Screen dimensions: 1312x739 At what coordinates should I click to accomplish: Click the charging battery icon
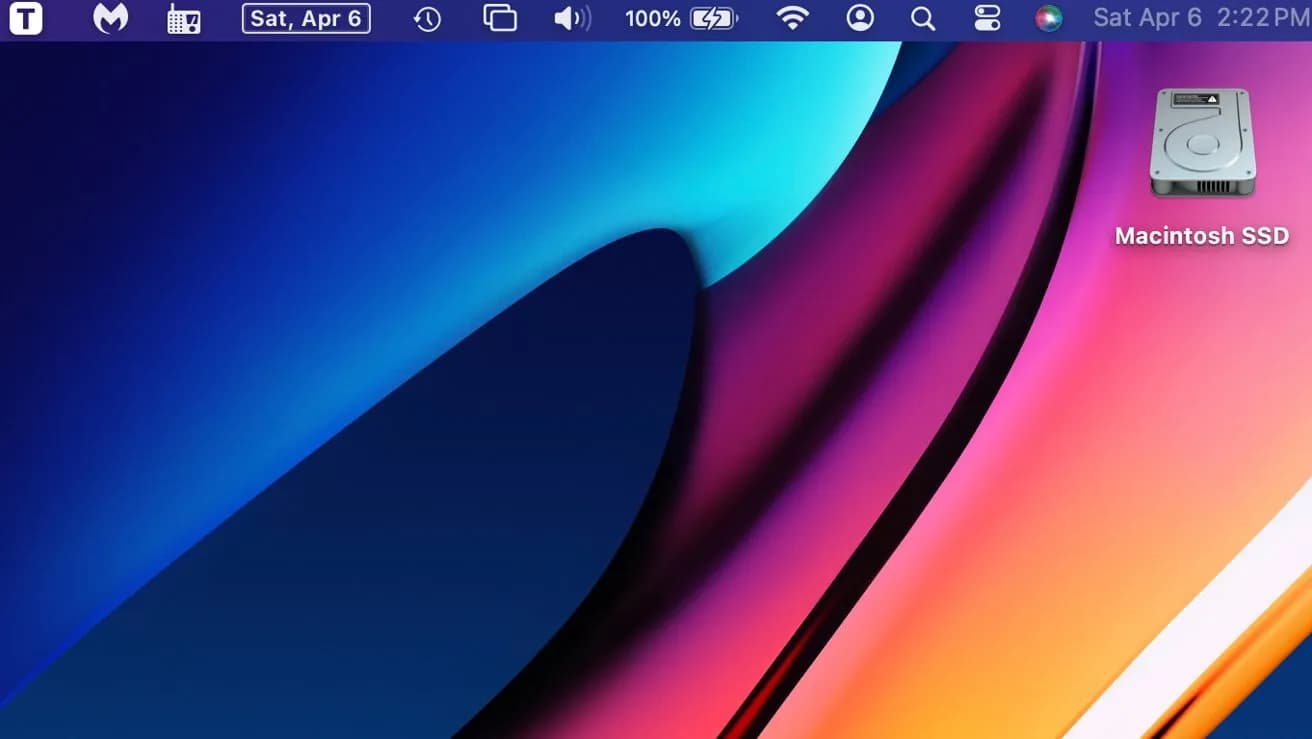pyautogui.click(x=714, y=19)
